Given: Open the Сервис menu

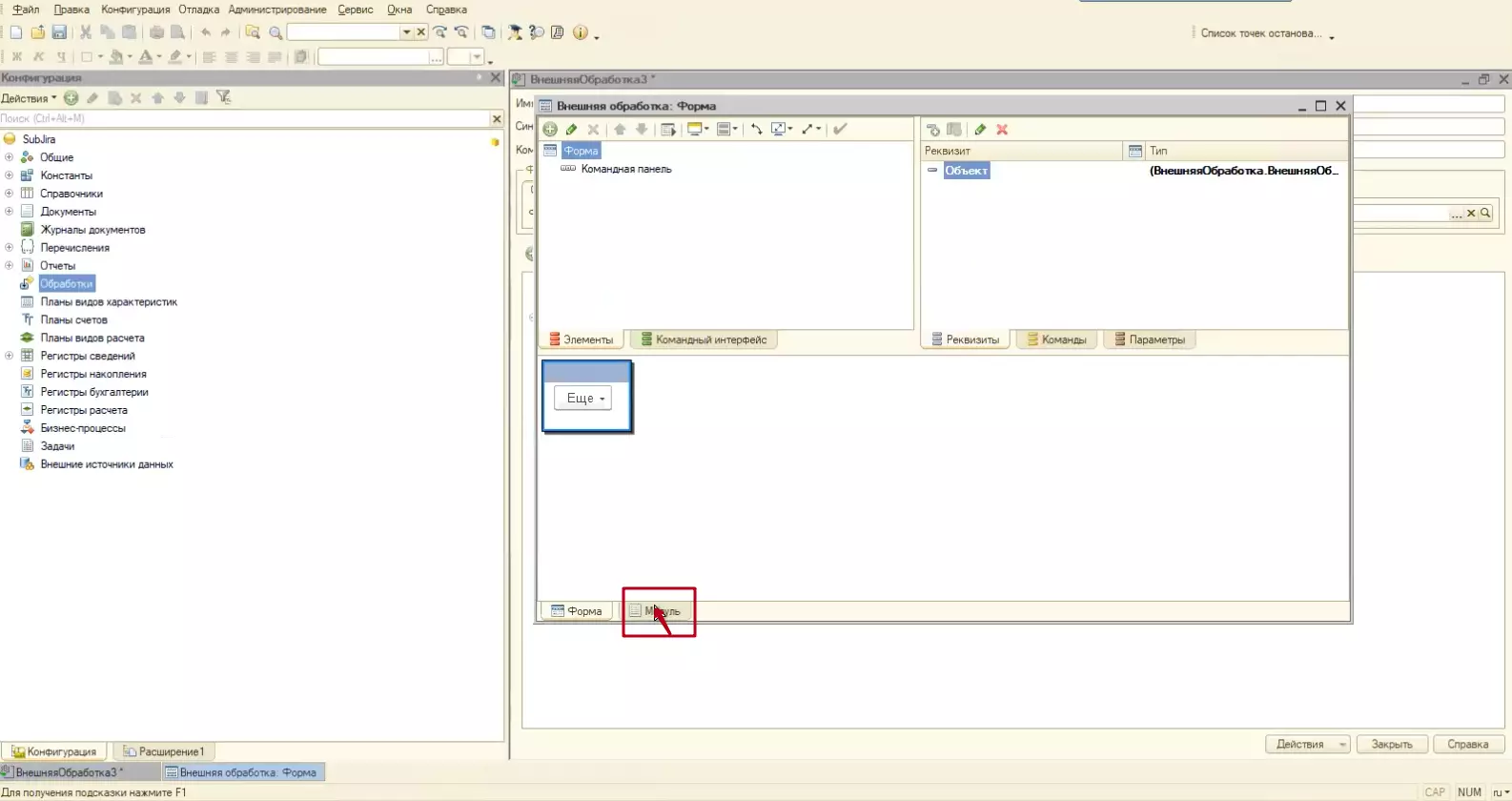Looking at the screenshot, I should (356, 10).
